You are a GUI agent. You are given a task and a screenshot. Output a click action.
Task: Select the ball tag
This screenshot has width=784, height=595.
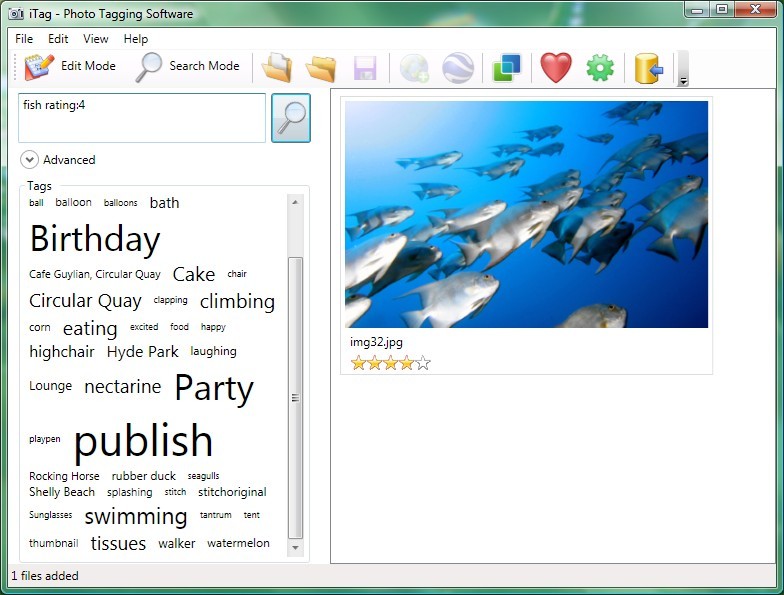click(36, 202)
